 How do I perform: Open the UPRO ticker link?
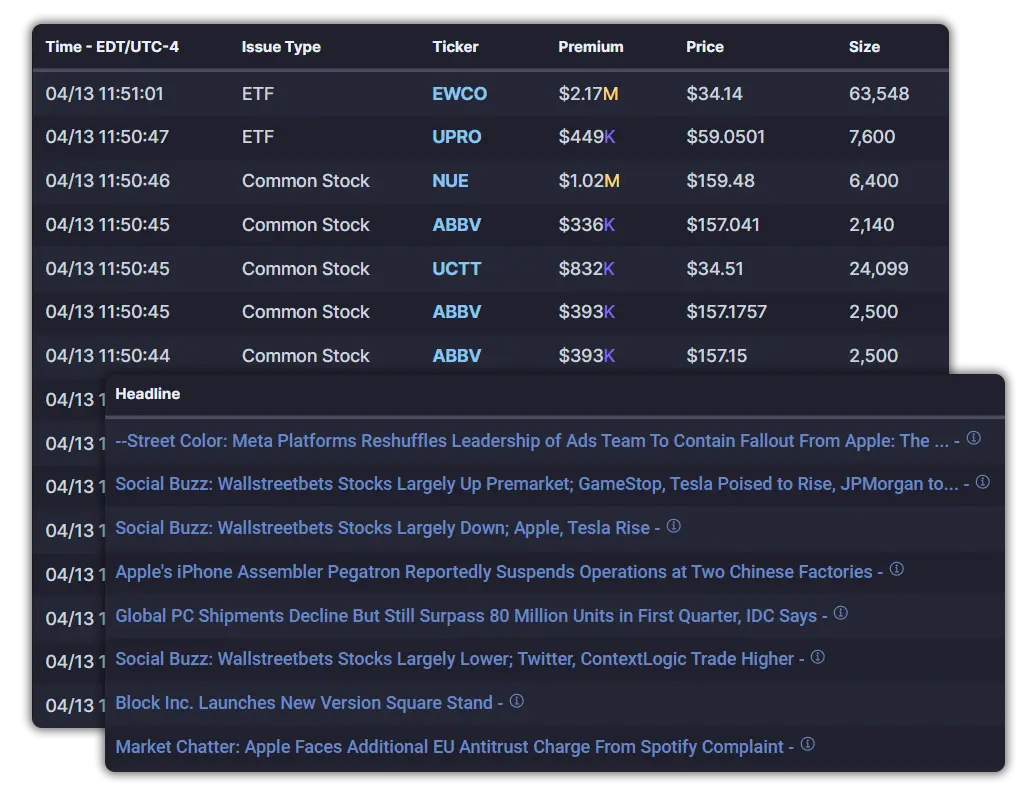(457, 137)
